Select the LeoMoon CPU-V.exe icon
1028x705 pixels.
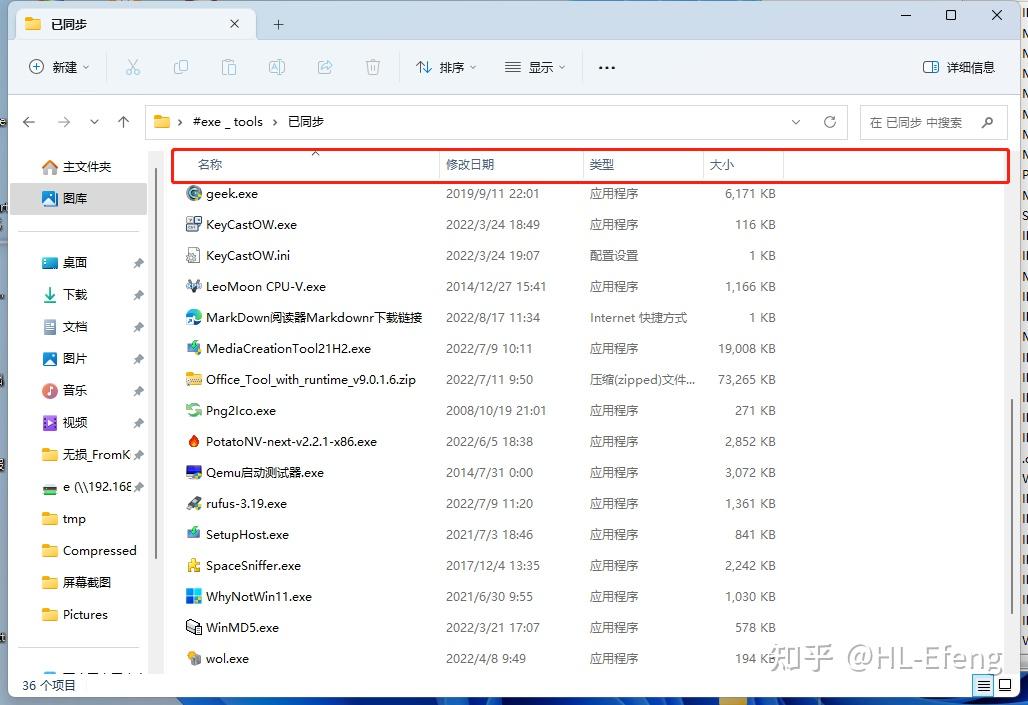[193, 286]
